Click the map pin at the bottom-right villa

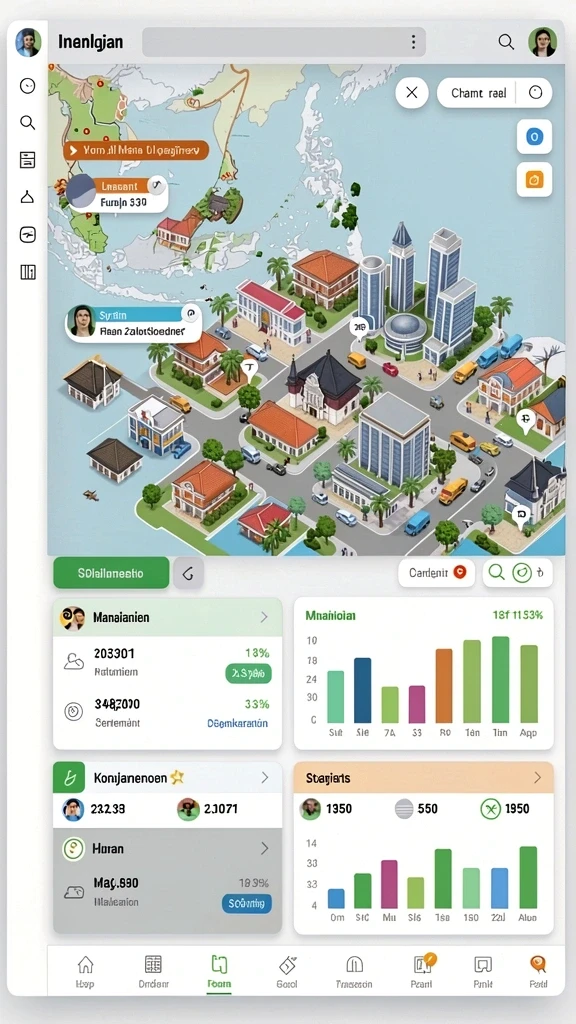[x=520, y=516]
